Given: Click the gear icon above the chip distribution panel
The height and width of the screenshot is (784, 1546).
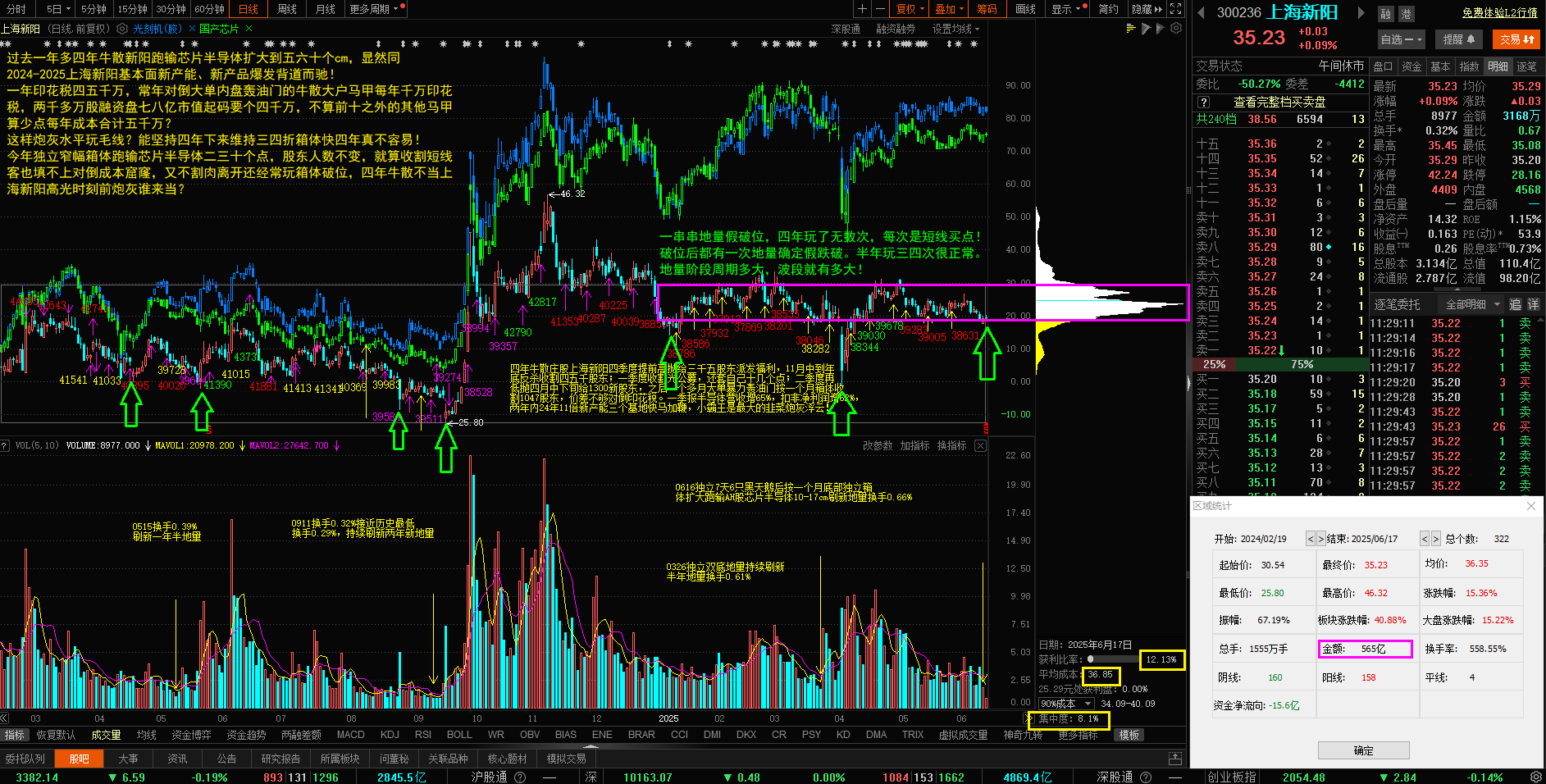Looking at the screenshot, I should pos(1176,28).
